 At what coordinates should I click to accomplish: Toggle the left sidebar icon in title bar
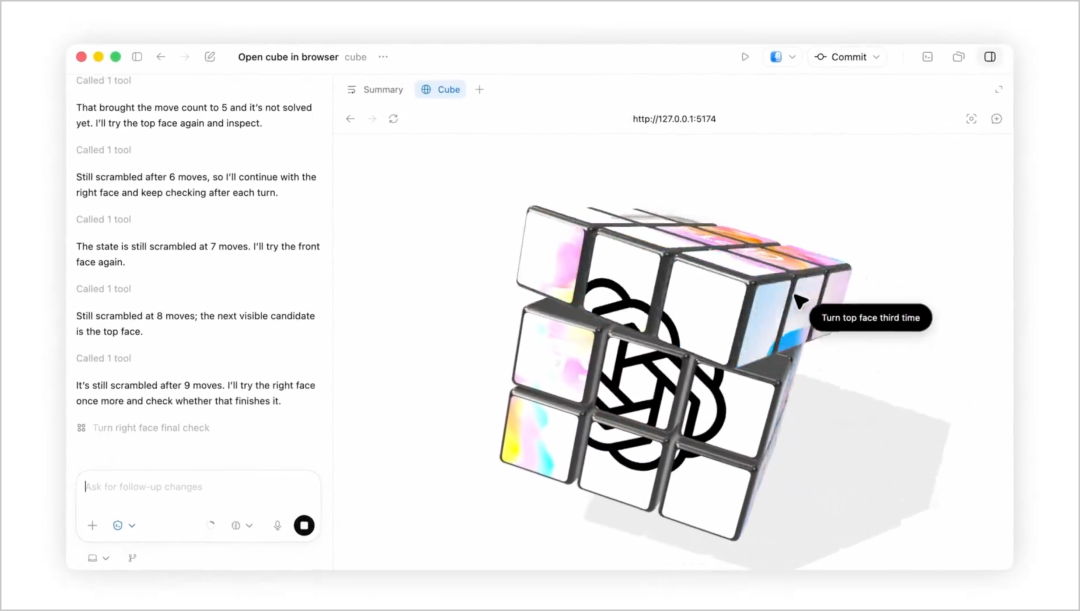tap(137, 57)
